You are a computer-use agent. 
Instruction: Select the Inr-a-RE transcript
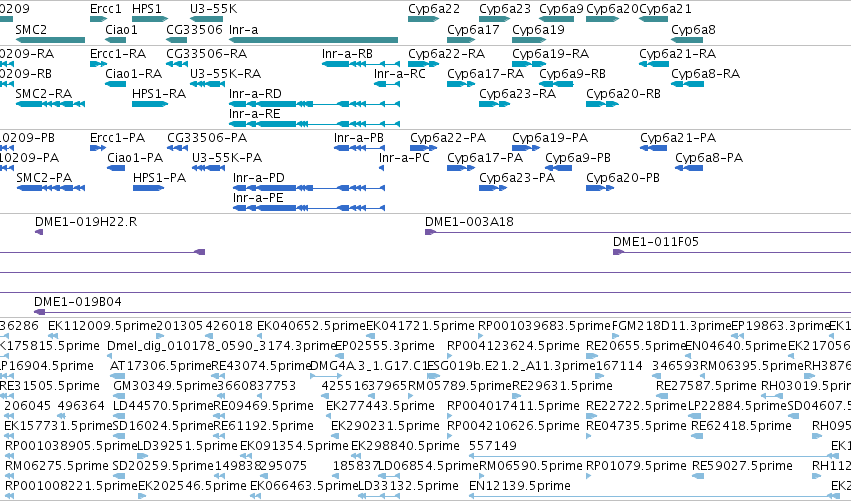(315, 124)
